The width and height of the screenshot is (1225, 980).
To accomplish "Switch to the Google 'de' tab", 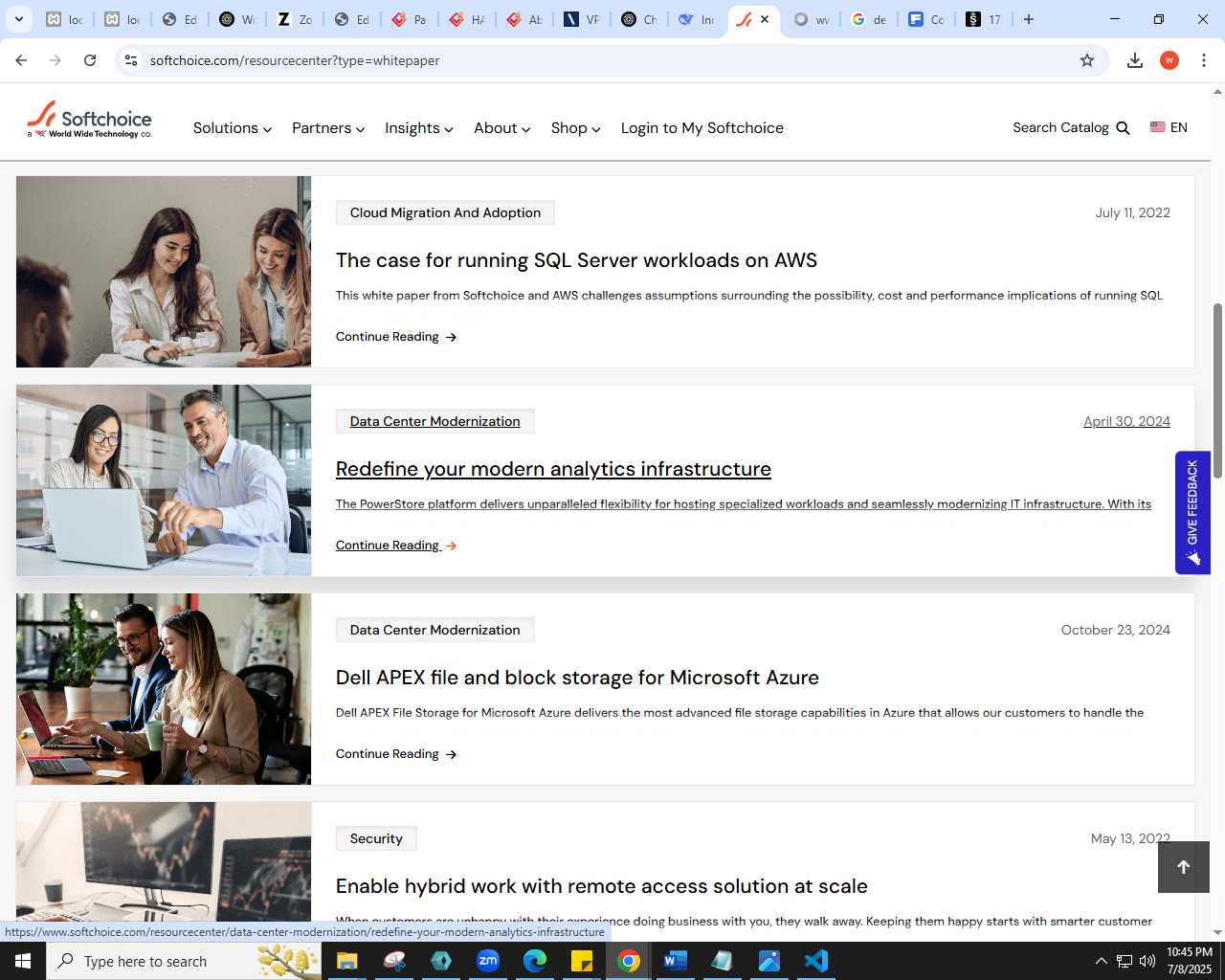I will 869,19.
